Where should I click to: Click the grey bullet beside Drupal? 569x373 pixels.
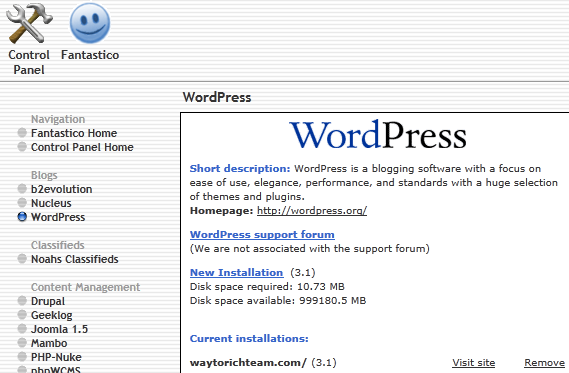tap(22, 301)
